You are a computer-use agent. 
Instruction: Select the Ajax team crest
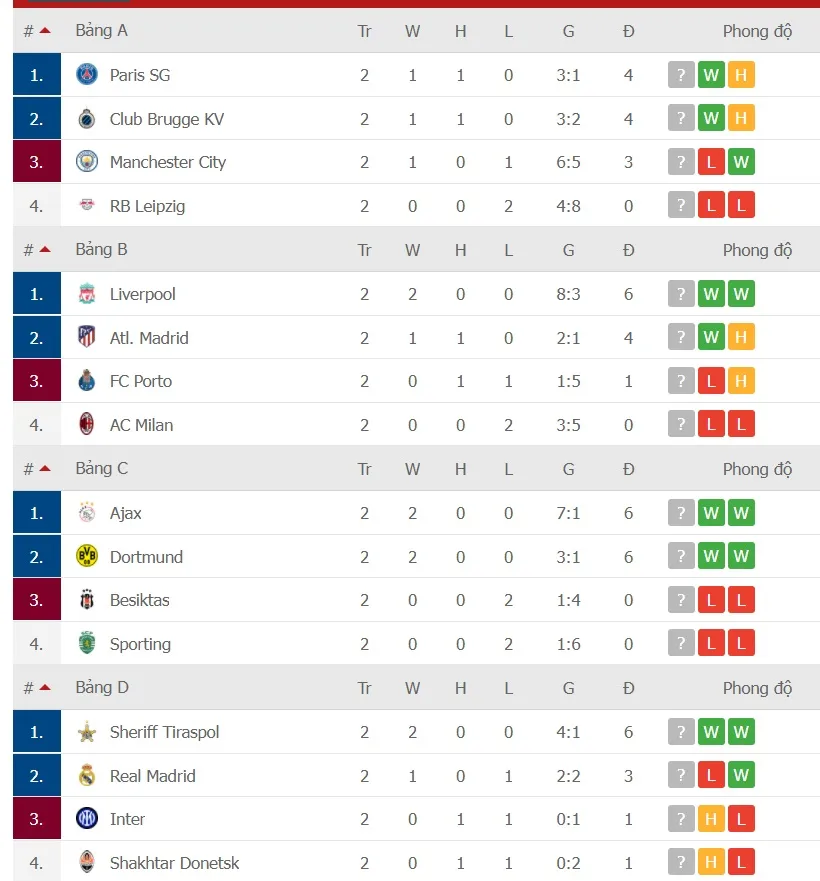[x=86, y=512]
